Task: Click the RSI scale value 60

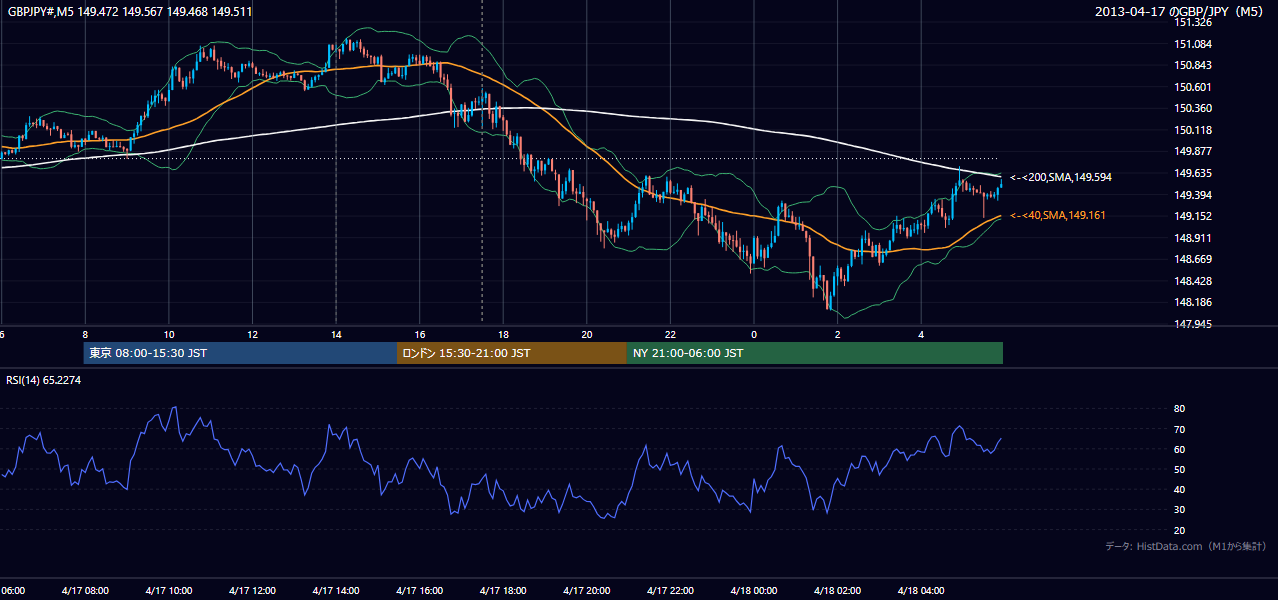Action: click(1180, 449)
